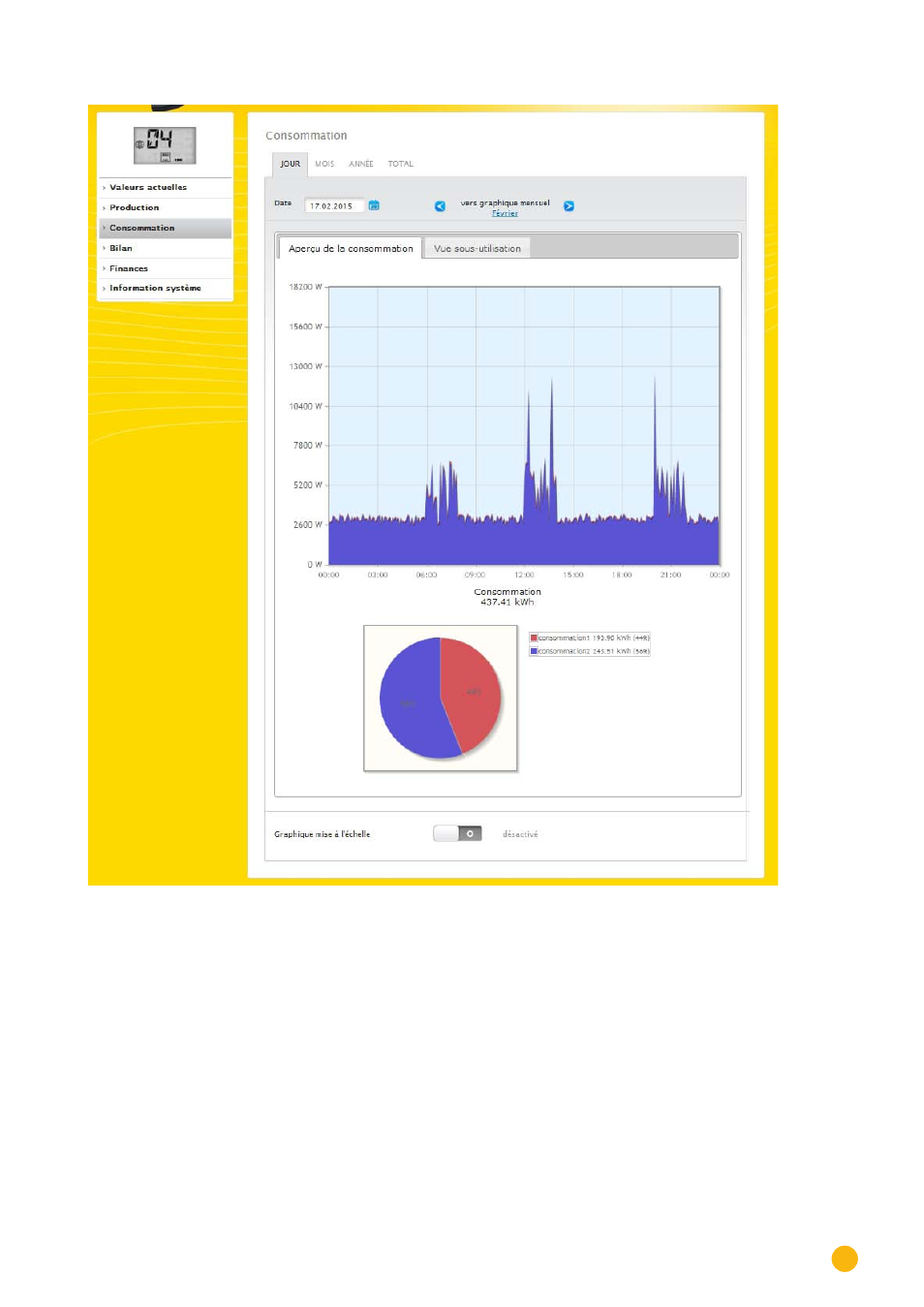Image resolution: width=924 pixels, height=1307 pixels.
Task: Click the consommation2 243.51 kWh legend text
Action: (594, 652)
